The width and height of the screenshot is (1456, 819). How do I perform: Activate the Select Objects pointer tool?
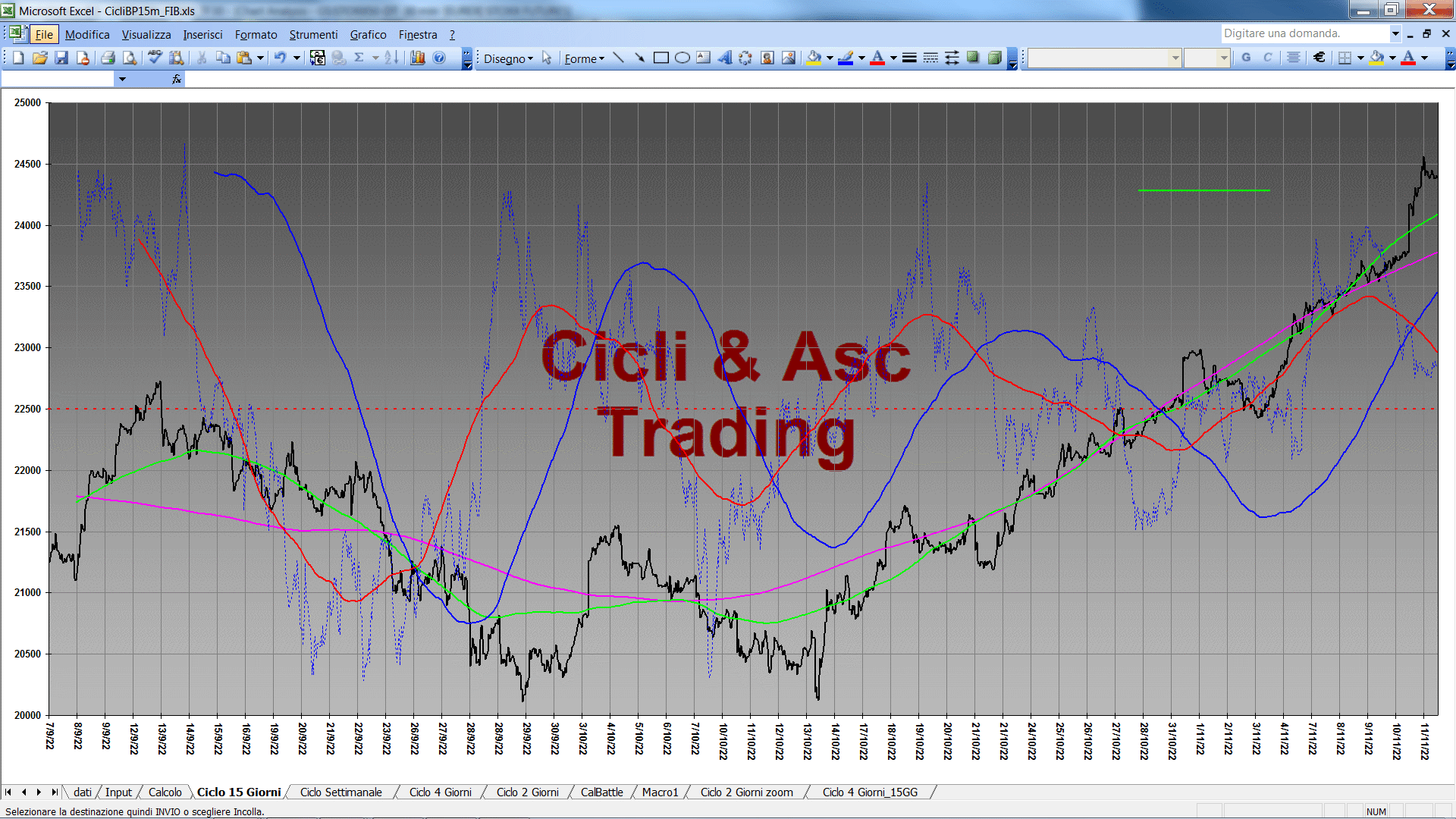pyautogui.click(x=547, y=58)
